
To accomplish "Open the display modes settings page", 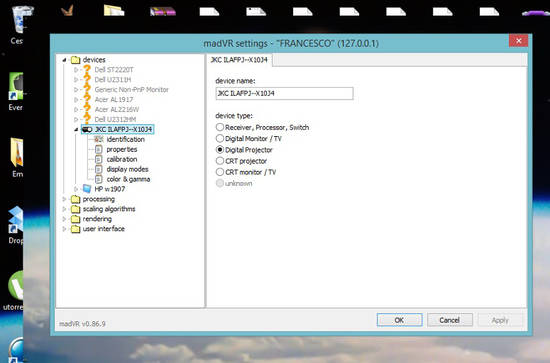I will (x=127, y=169).
